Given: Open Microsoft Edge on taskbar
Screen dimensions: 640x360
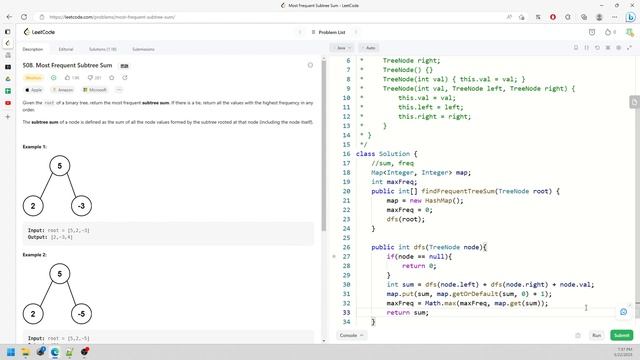Looking at the screenshot, I should [55, 352].
